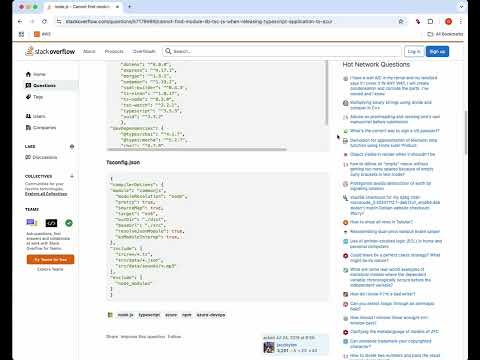Click the Labs info icon

point(72,146)
